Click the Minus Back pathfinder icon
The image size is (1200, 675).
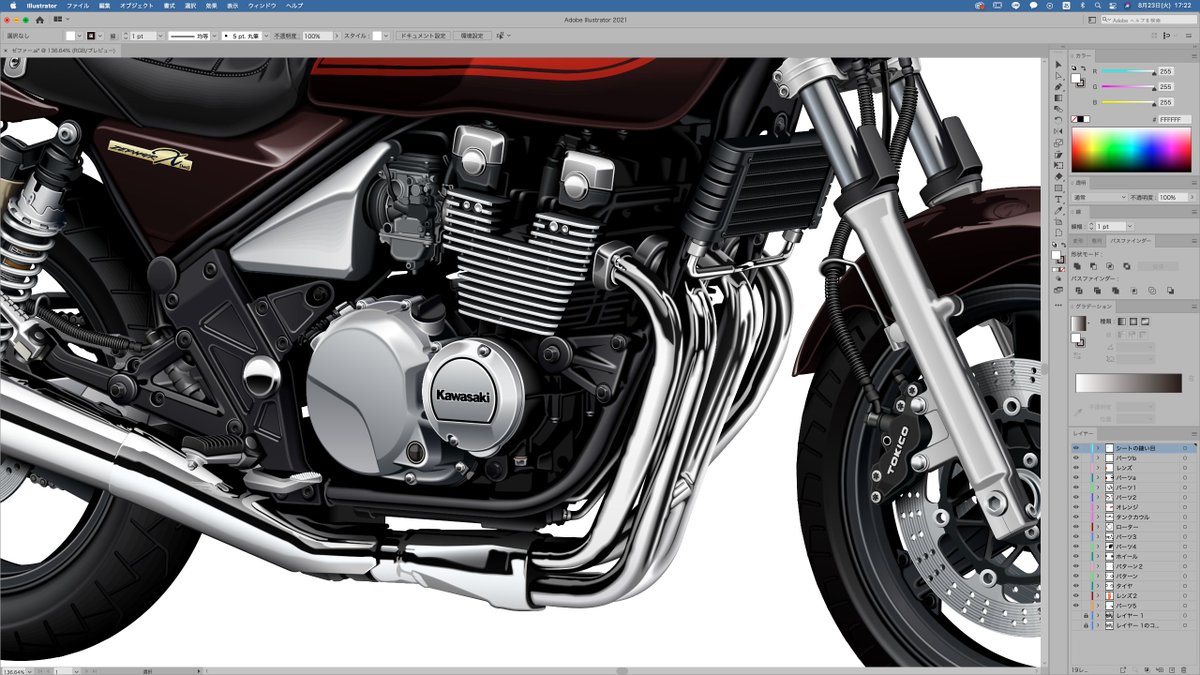coord(1170,291)
